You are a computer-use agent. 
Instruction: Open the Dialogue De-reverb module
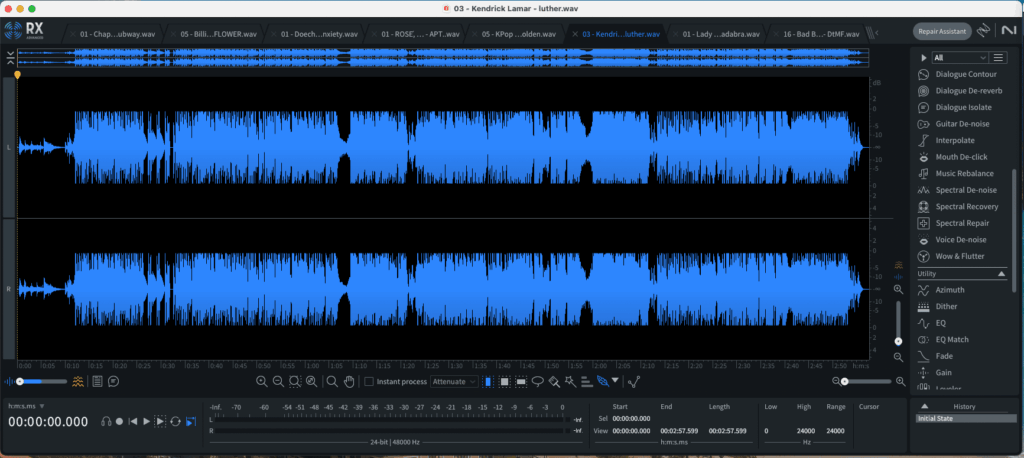click(x=960, y=91)
